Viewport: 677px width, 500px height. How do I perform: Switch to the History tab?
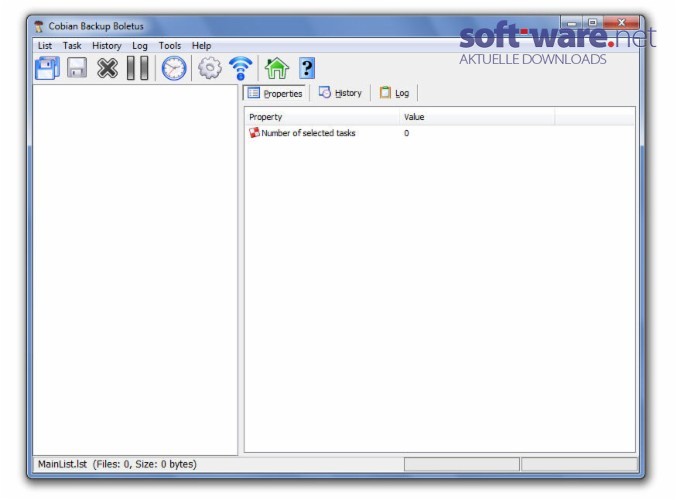coord(340,93)
